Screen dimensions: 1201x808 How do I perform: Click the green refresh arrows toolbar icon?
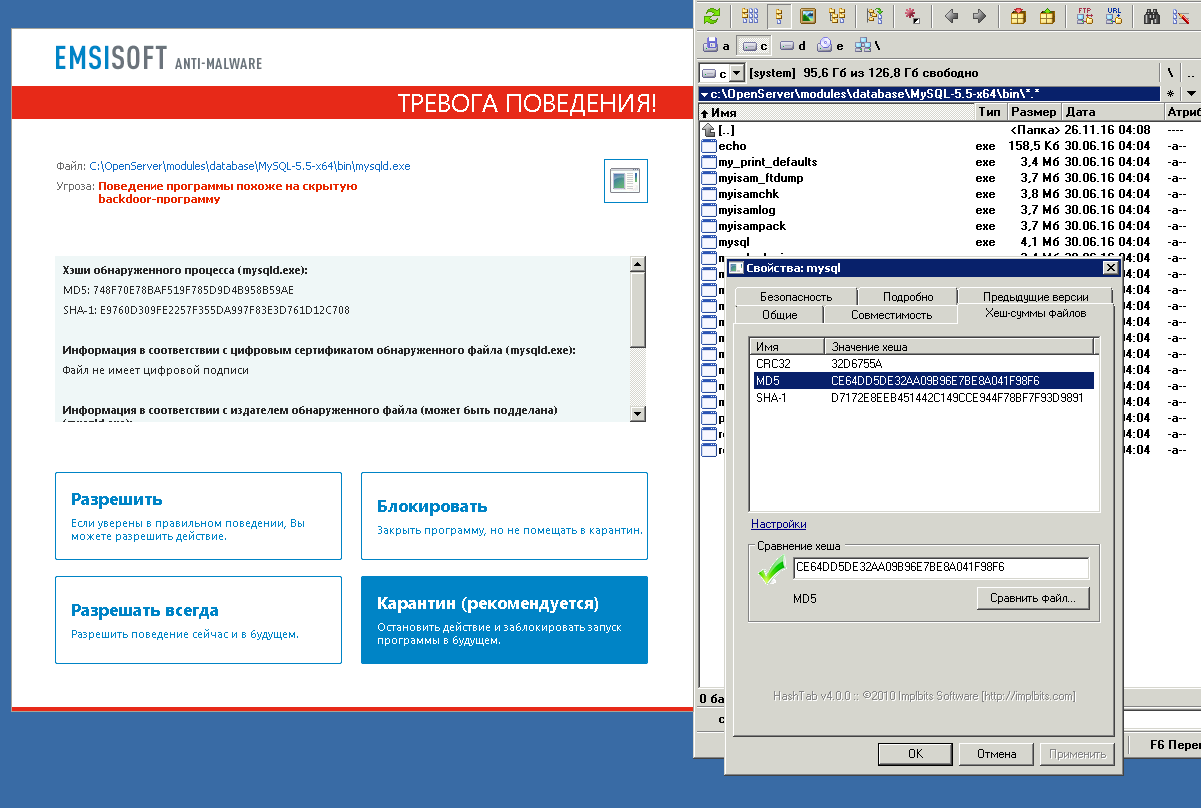click(x=712, y=16)
